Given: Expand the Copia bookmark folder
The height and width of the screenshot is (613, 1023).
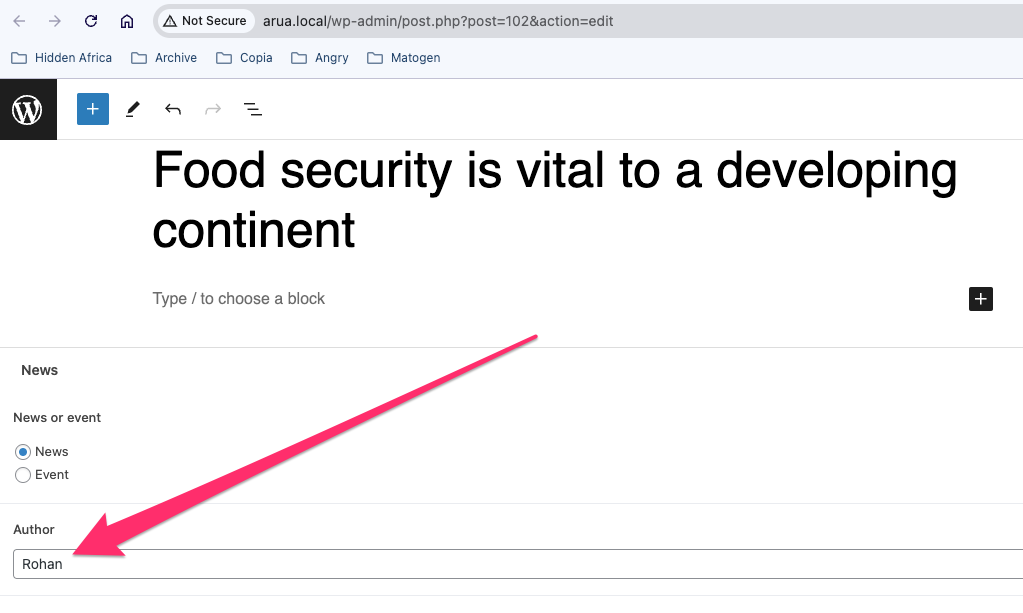Looking at the screenshot, I should (244, 58).
